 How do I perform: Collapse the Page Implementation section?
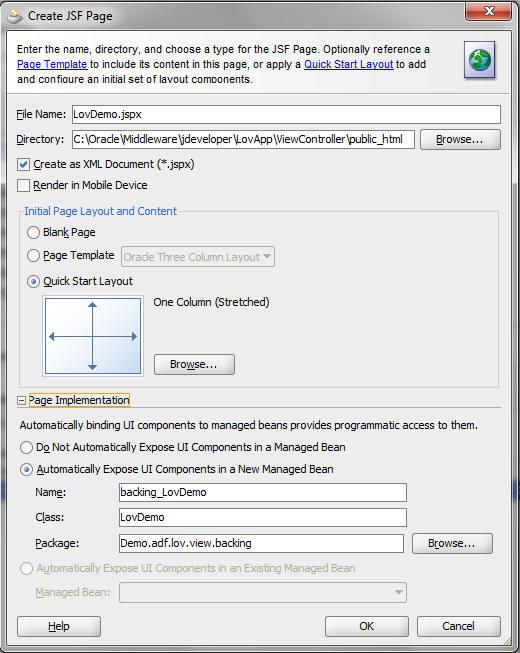(21, 401)
